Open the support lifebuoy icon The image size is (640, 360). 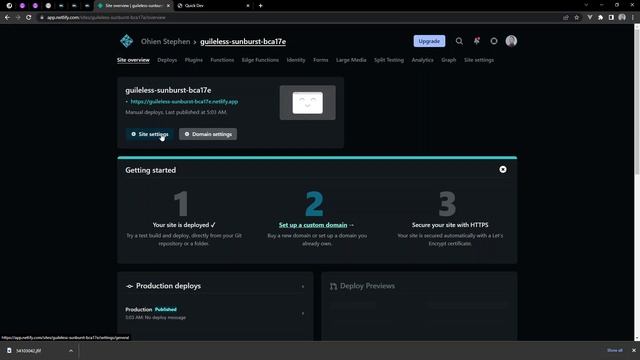tap(494, 41)
